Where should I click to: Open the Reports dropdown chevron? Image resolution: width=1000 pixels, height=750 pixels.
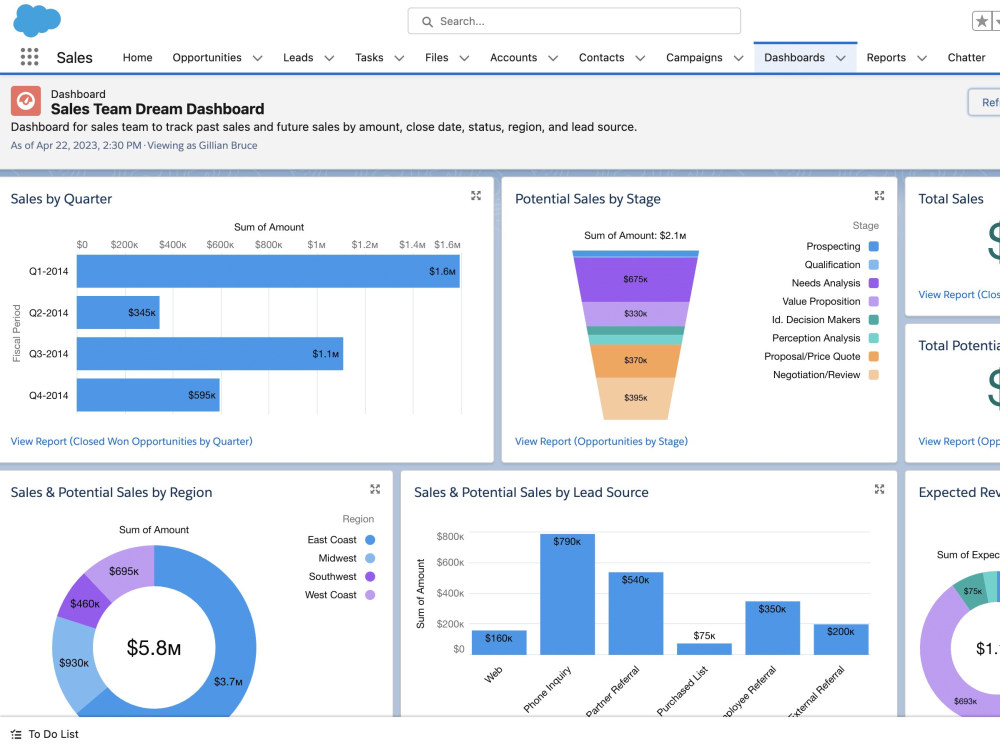pos(922,58)
